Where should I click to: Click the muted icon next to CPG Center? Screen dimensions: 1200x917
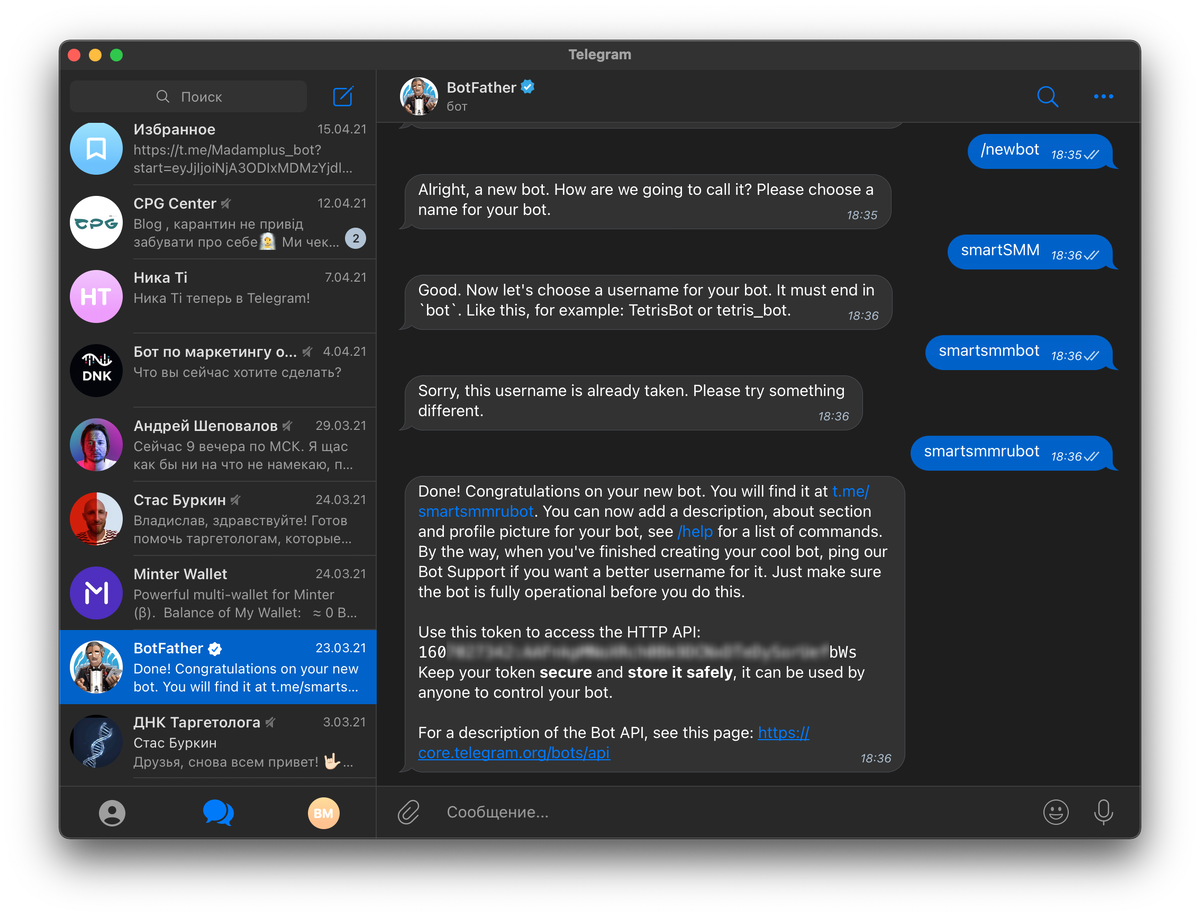click(x=226, y=204)
